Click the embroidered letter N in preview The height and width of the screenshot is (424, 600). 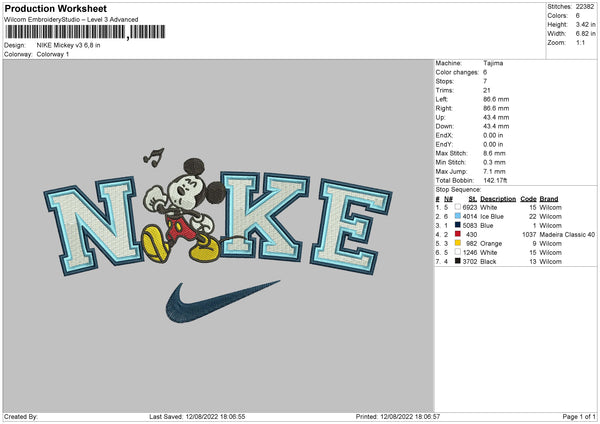pos(92,226)
